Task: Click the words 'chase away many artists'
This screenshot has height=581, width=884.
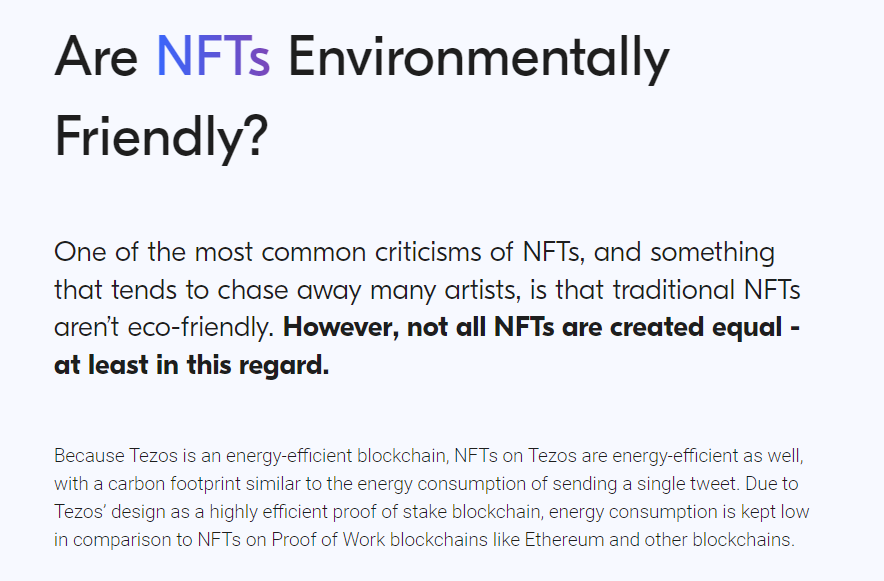Action: tap(368, 290)
